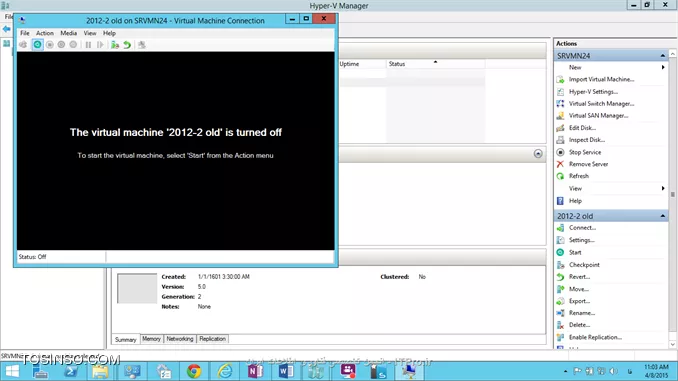Collapse the 2012-2 old actions section
Image resolution: width=678 pixels, height=381 pixels.
[662, 216]
